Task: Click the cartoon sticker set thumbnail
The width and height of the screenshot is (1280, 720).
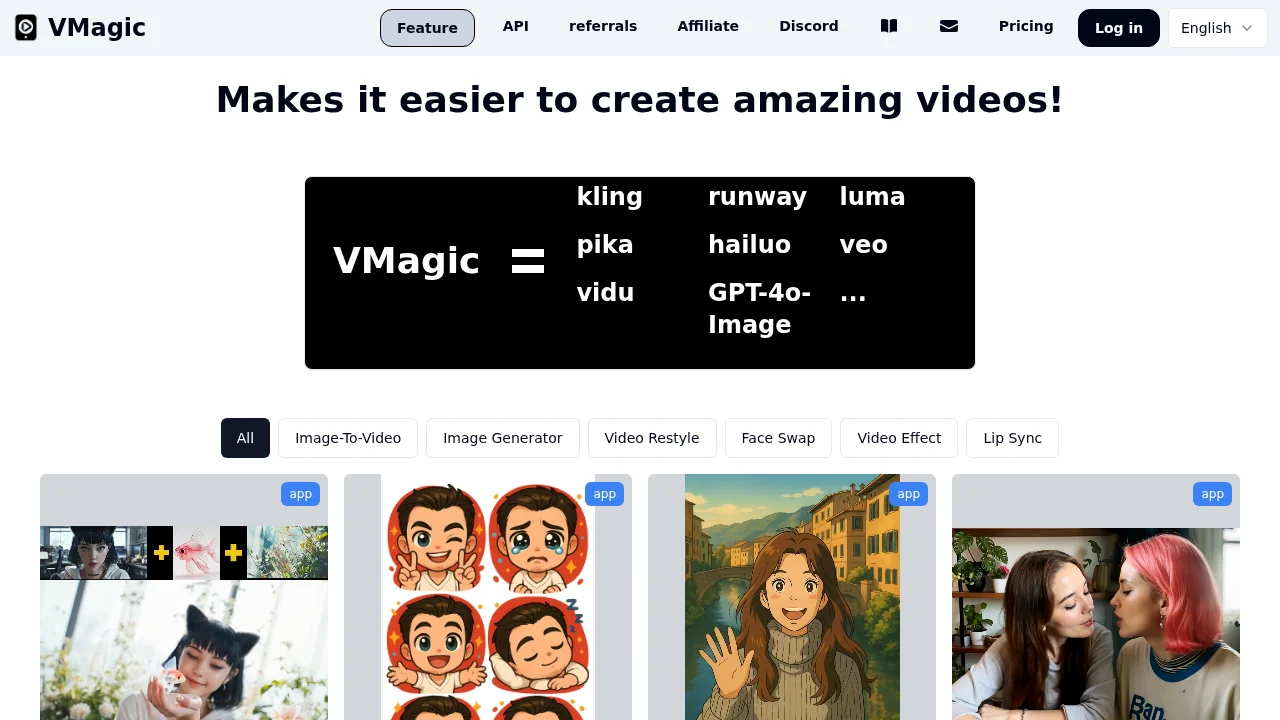Action: pos(488,600)
